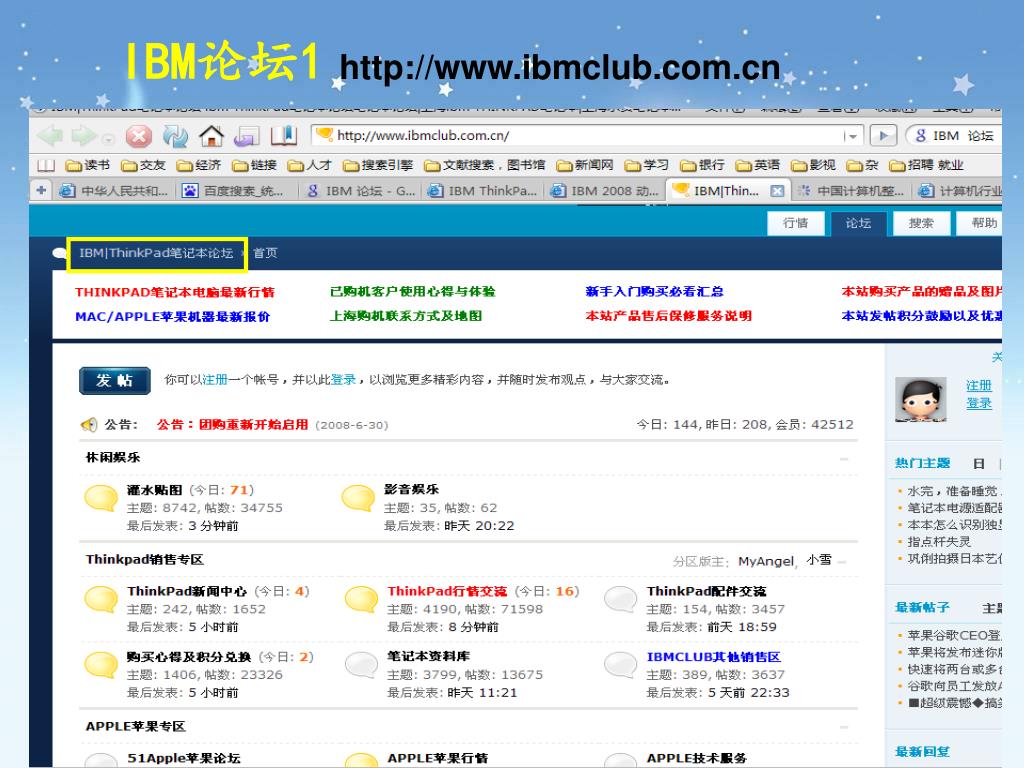Click the user avatar image in sidebar

(x=921, y=399)
